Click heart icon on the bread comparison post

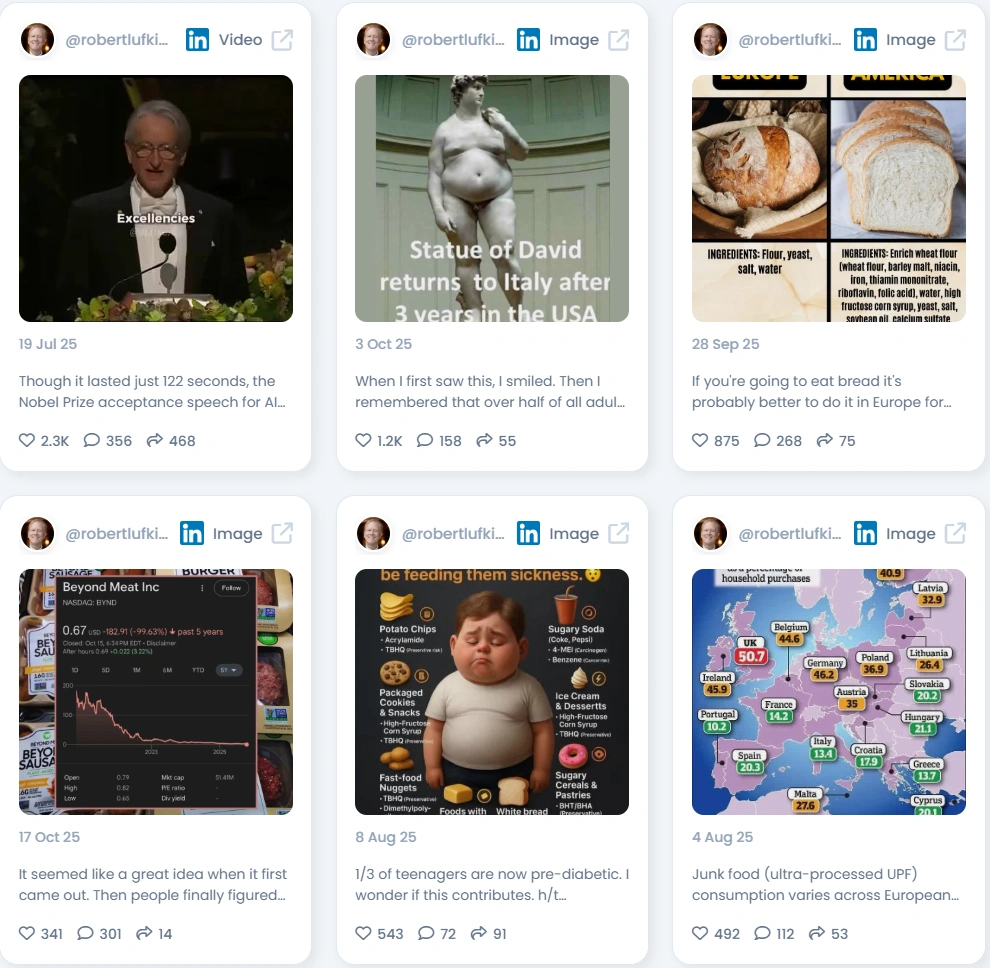[x=700, y=440]
